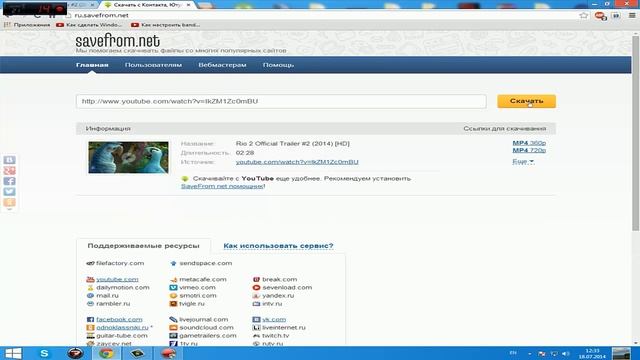The image size is (640, 360).
Task: Open the facebook.com resource link
Action: 119,320
